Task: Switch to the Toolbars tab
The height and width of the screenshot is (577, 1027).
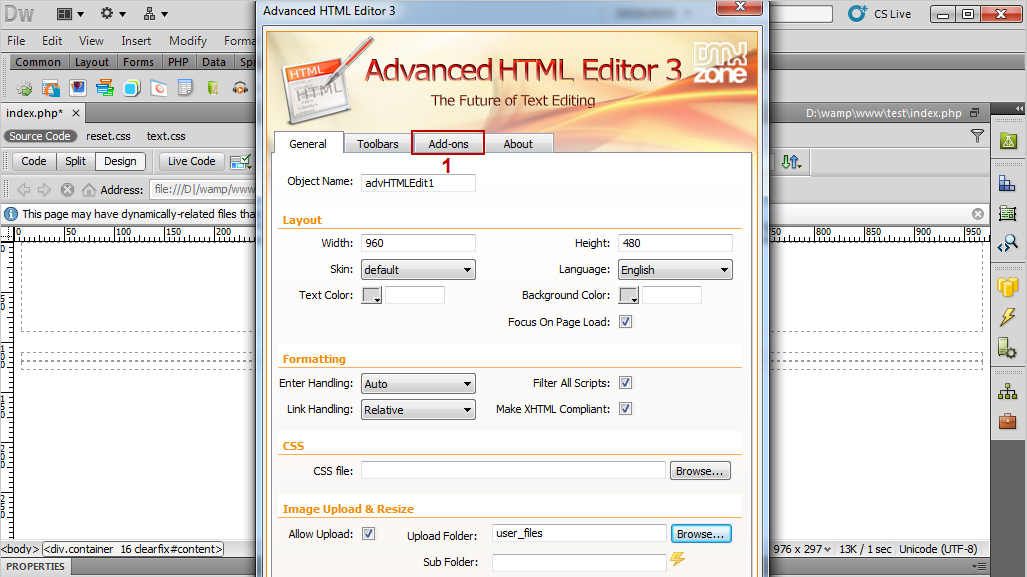Action: point(377,143)
